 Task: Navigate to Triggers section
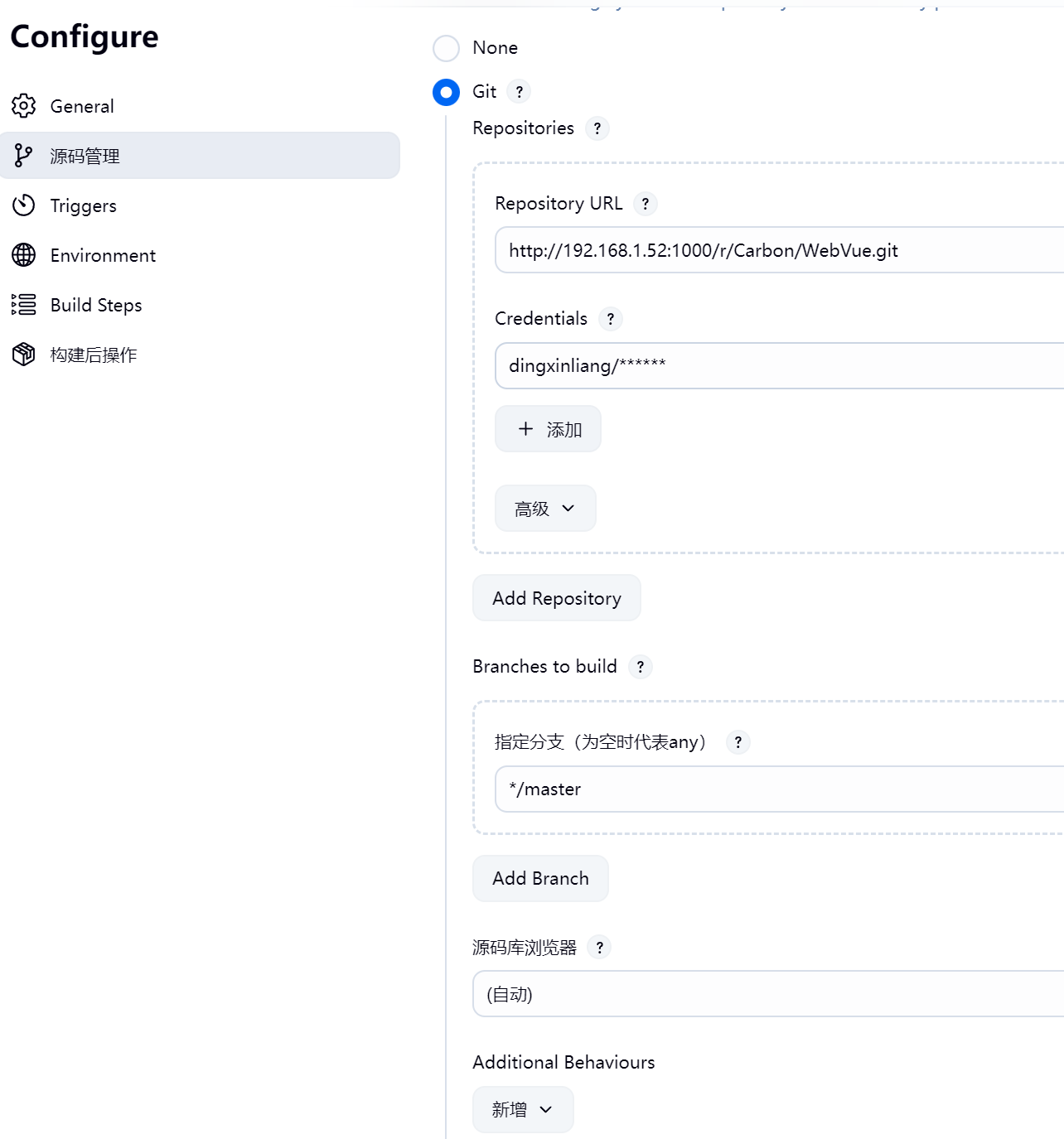(83, 205)
